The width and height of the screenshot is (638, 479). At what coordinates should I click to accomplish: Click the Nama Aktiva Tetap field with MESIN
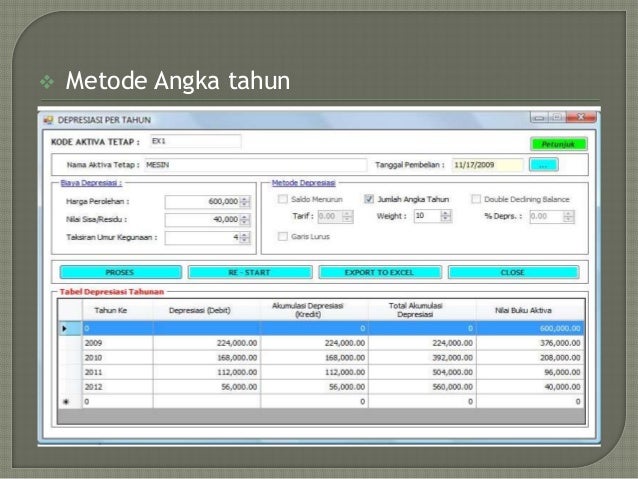[256, 165]
